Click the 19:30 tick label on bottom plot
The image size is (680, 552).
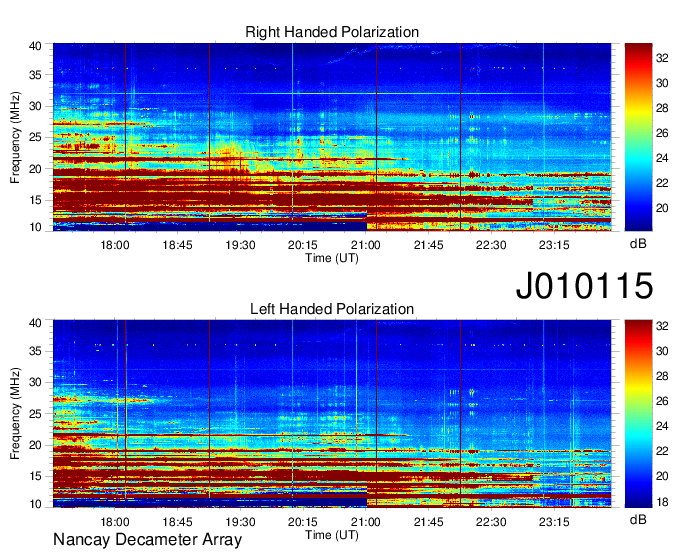coord(240,522)
